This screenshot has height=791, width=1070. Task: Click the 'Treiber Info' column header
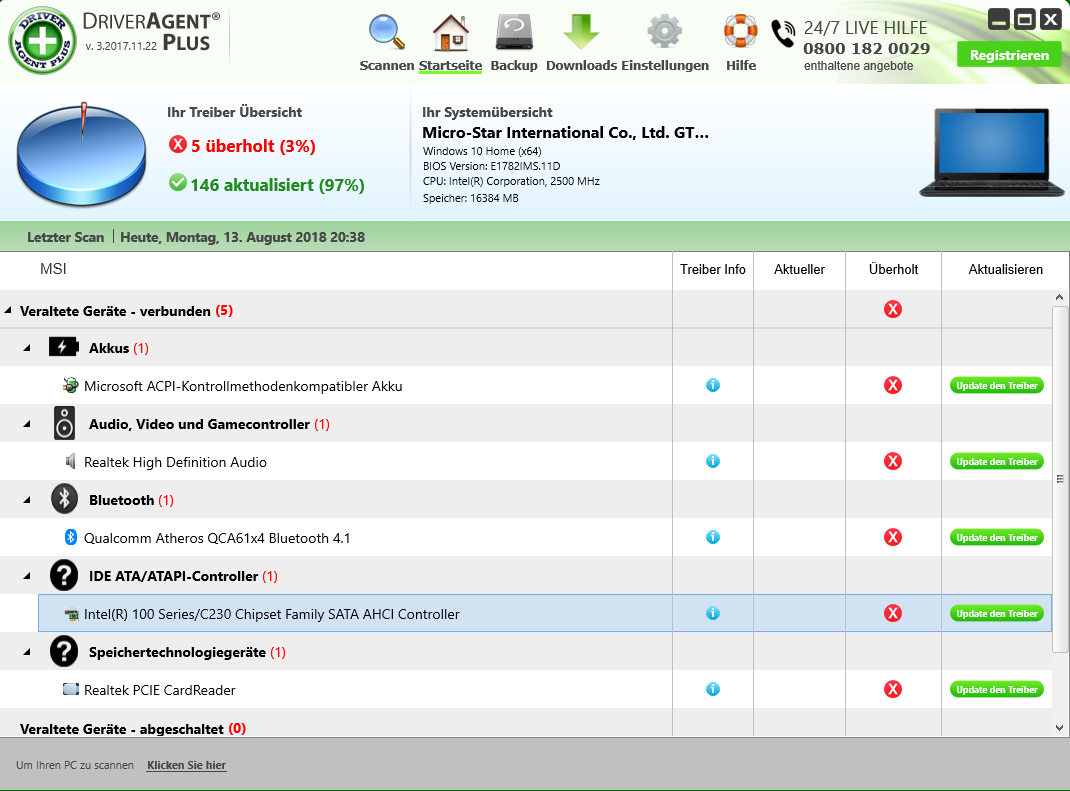712,270
